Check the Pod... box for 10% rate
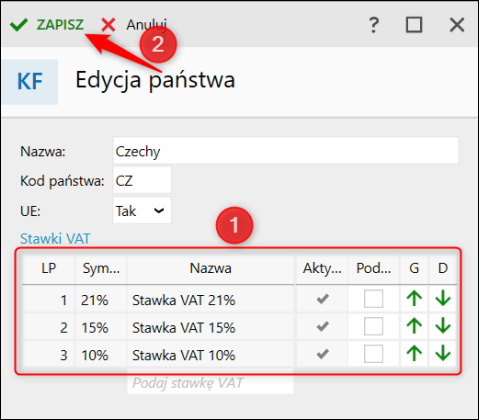The width and height of the screenshot is (479, 420). (373, 353)
